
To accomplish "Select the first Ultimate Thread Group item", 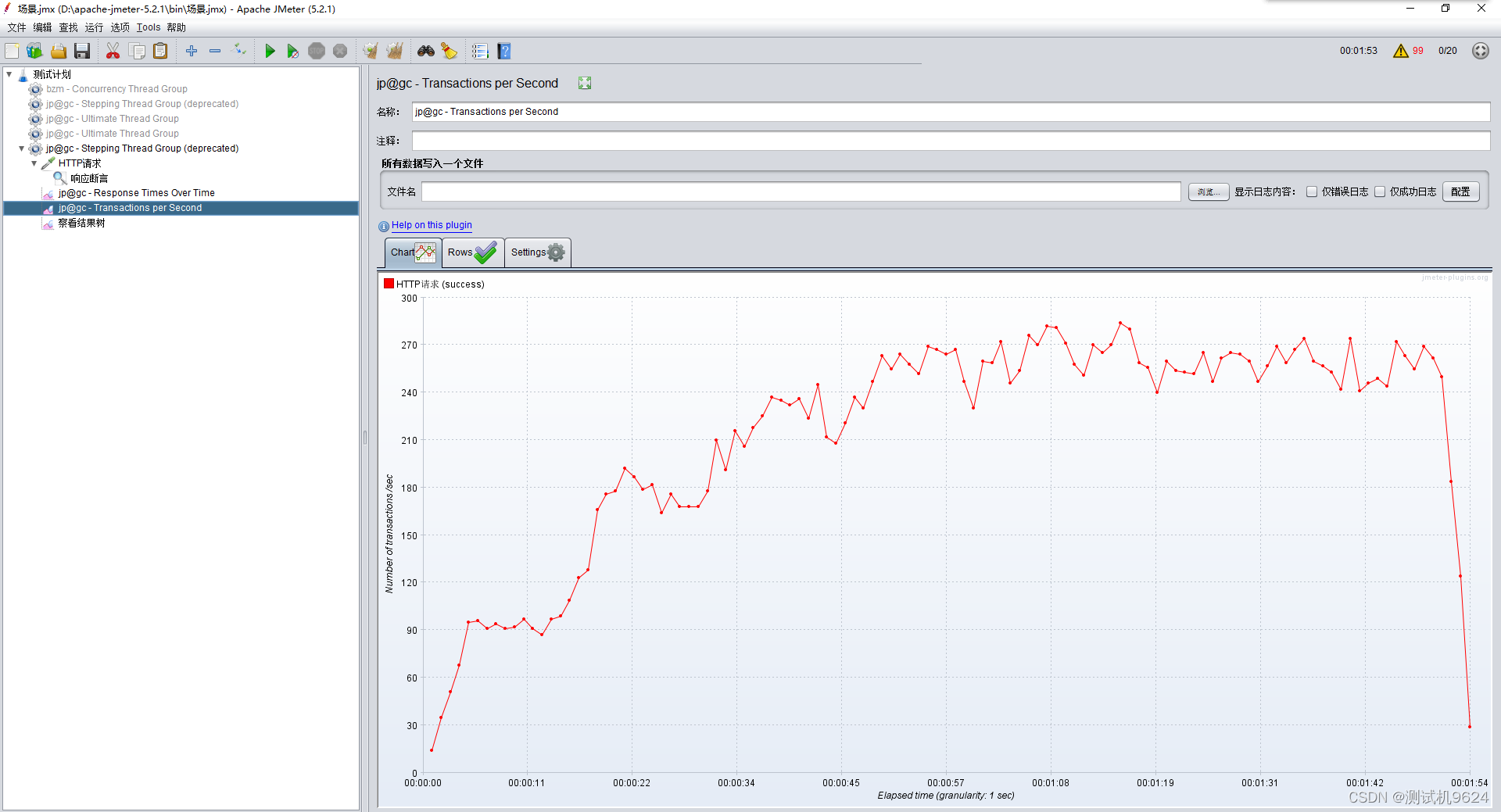I will [112, 119].
